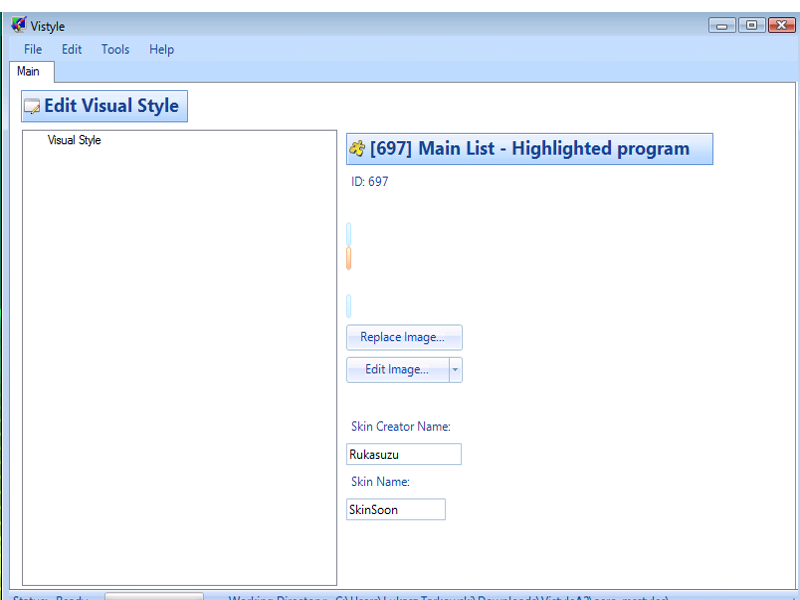Focus the Skin Name input field

395,509
